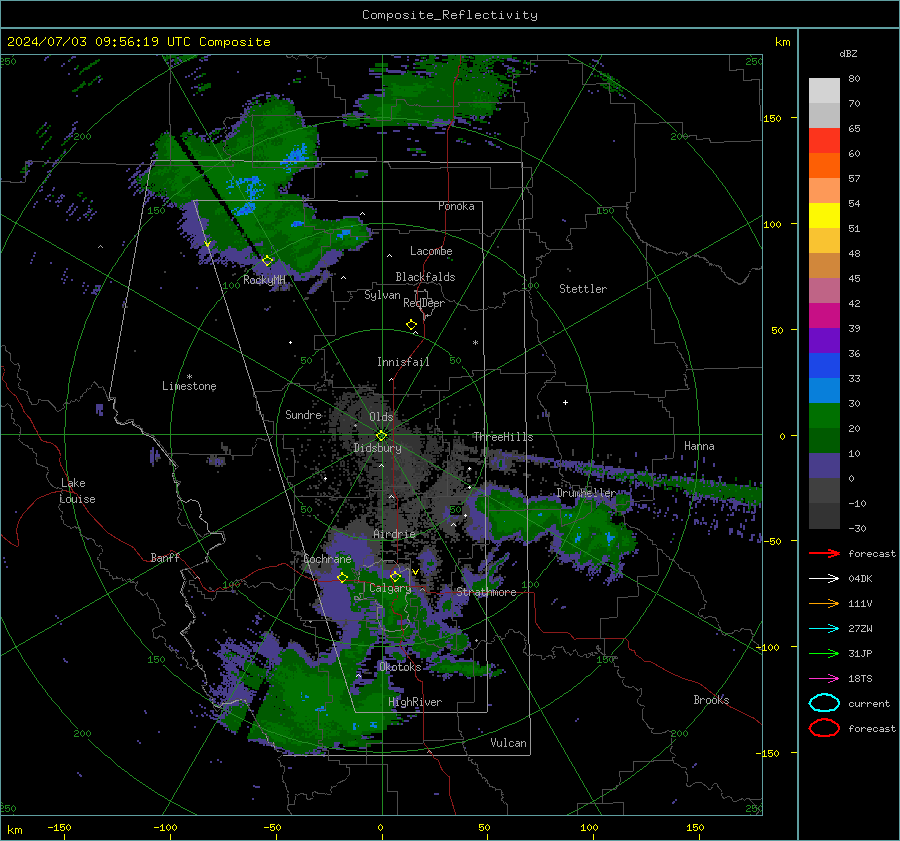Screen dimensions: 900x841
Task: Pick the light gray swatch for 70-80 dBZ
Action: coord(824,90)
